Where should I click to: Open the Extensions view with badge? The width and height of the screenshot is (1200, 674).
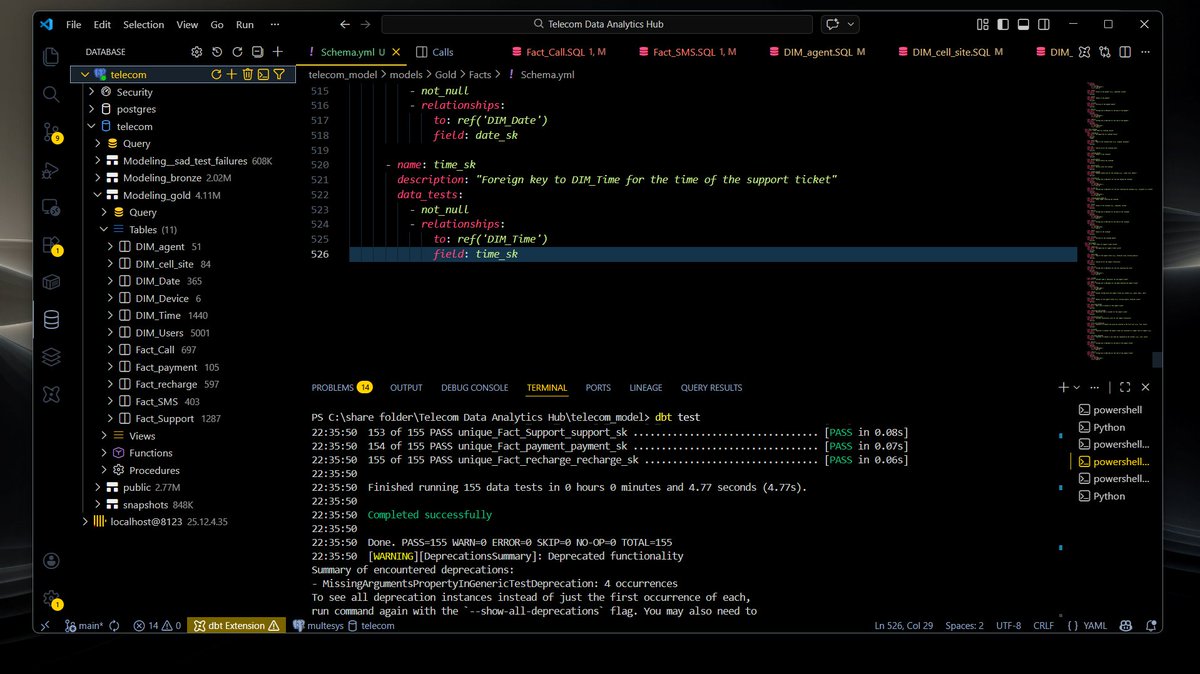pos(51,245)
